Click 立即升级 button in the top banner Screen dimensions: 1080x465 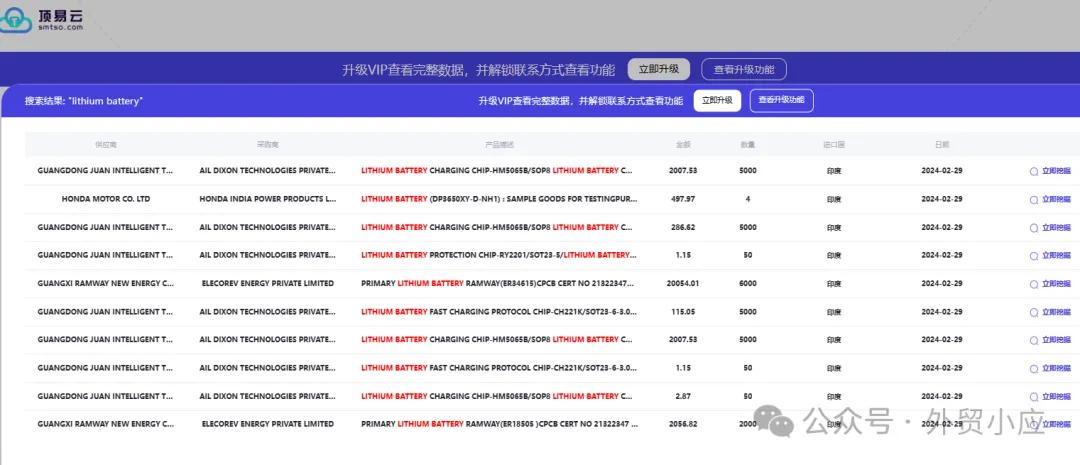658,69
